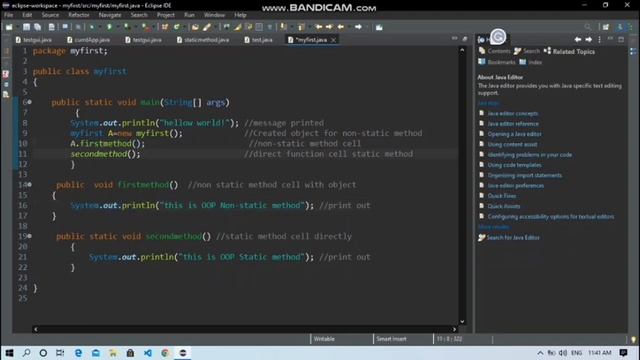The width and height of the screenshot is (640, 360).
Task: Open the File menu
Action: pyautogui.click(x=9, y=15)
